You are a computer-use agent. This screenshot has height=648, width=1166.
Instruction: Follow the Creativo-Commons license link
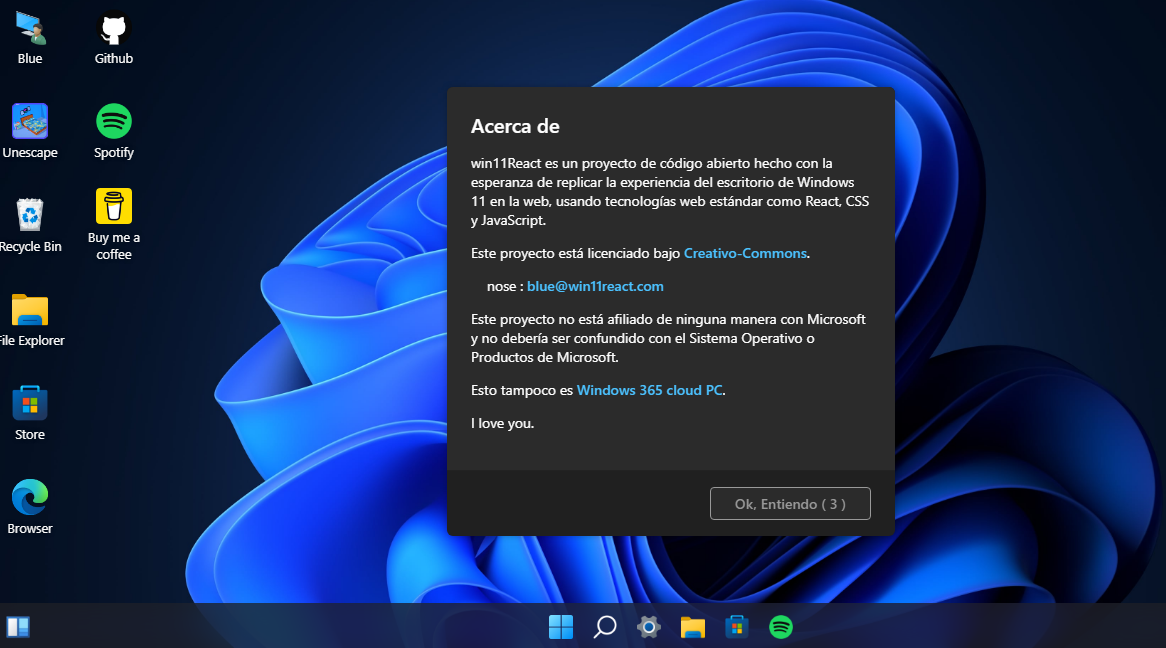(x=745, y=253)
